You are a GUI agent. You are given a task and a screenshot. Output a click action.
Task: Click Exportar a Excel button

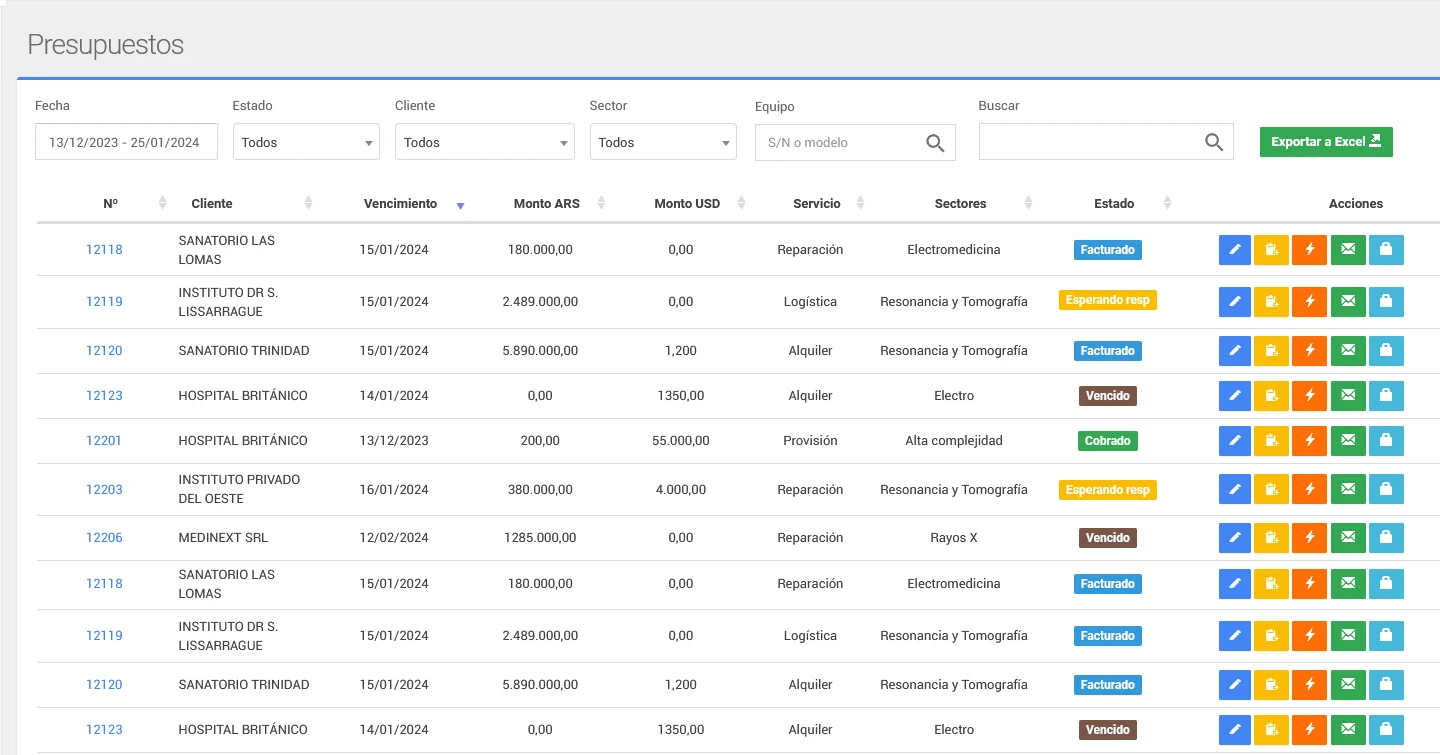1326,142
